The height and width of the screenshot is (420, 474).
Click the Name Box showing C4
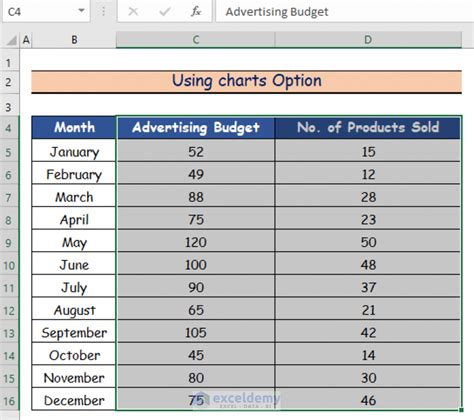tap(46, 12)
